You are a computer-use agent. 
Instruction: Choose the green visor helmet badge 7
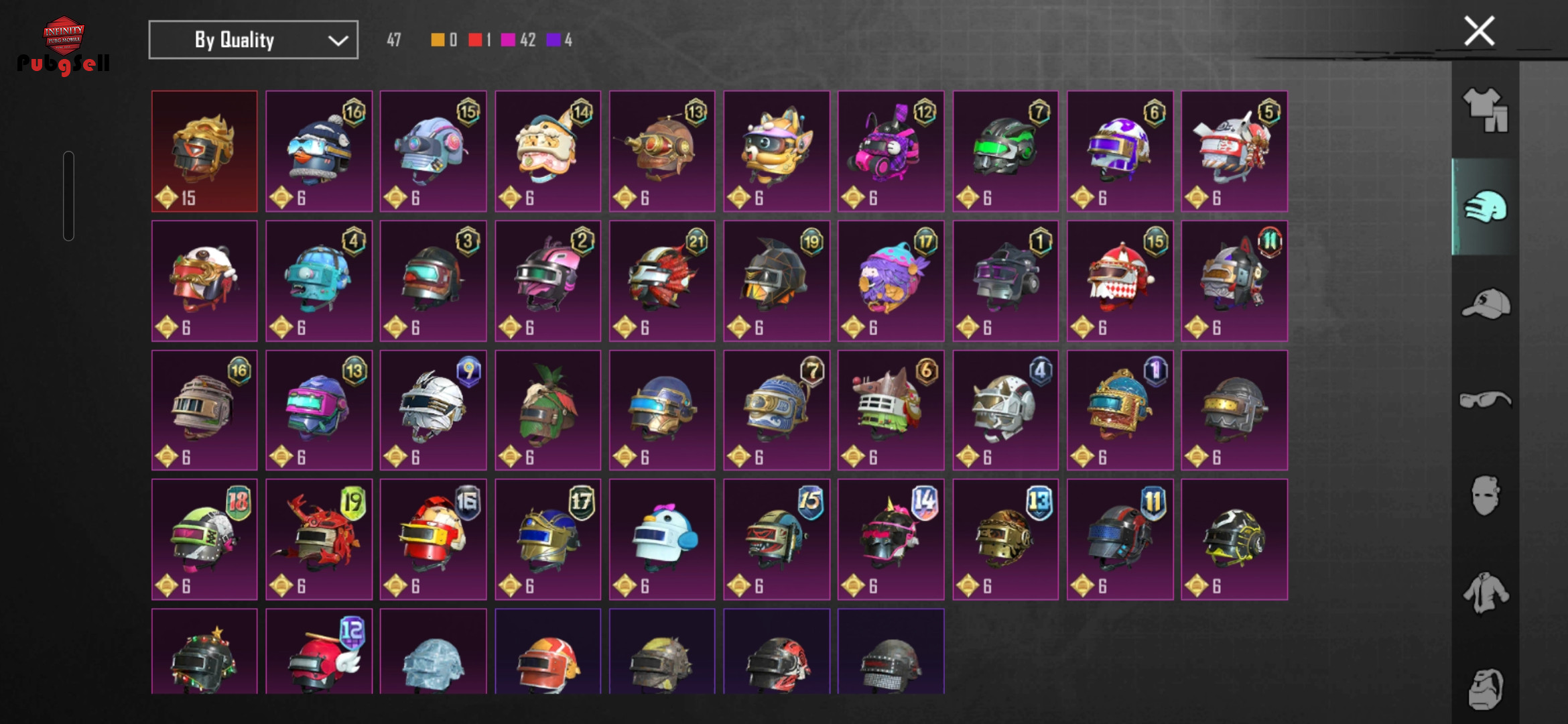pos(1005,152)
